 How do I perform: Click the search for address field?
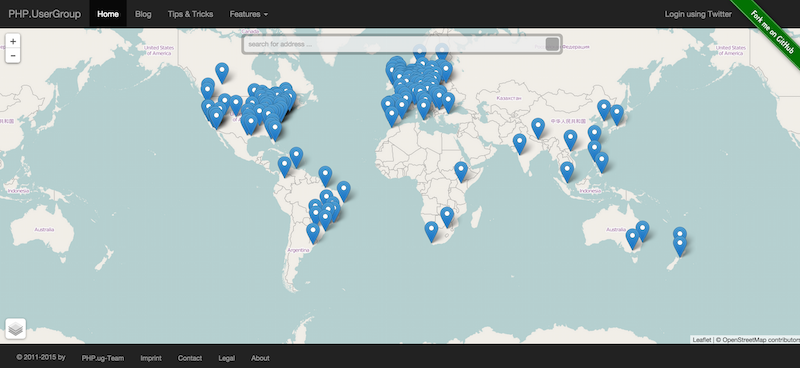click(x=395, y=44)
